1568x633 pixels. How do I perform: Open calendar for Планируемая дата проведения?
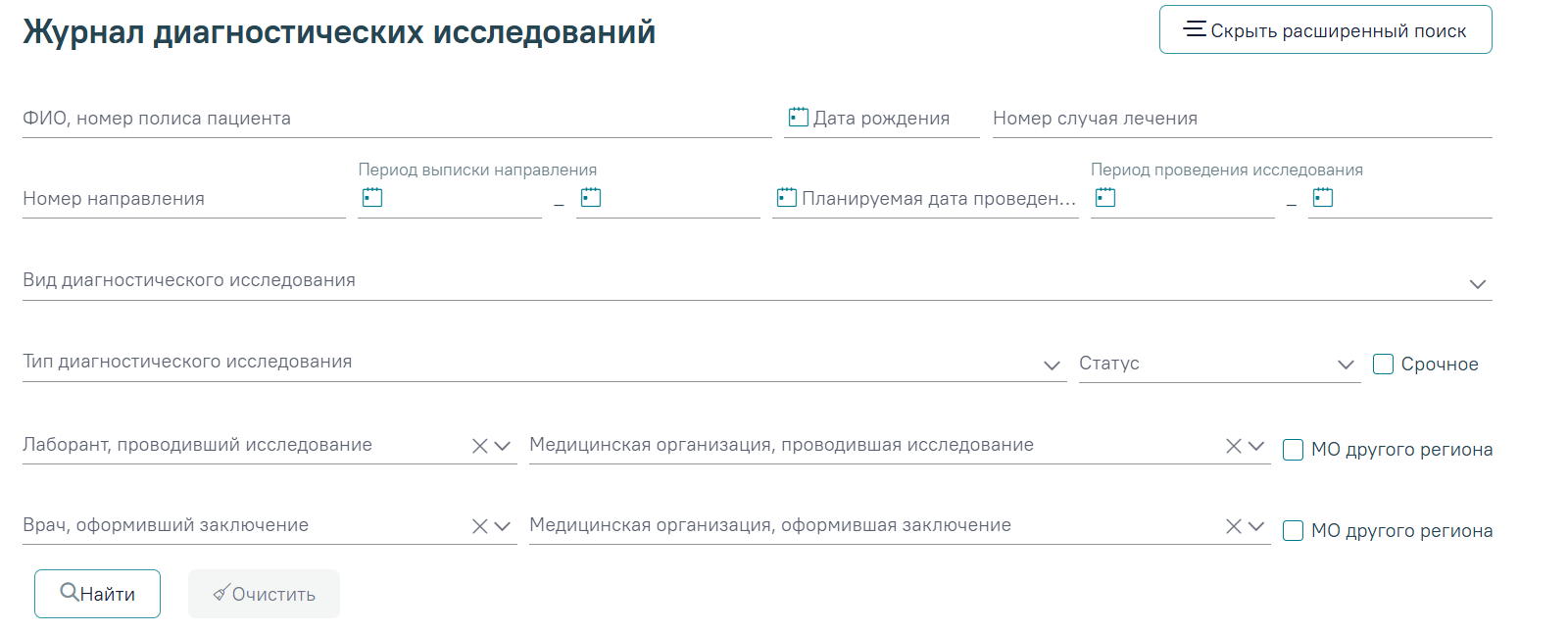(x=787, y=197)
